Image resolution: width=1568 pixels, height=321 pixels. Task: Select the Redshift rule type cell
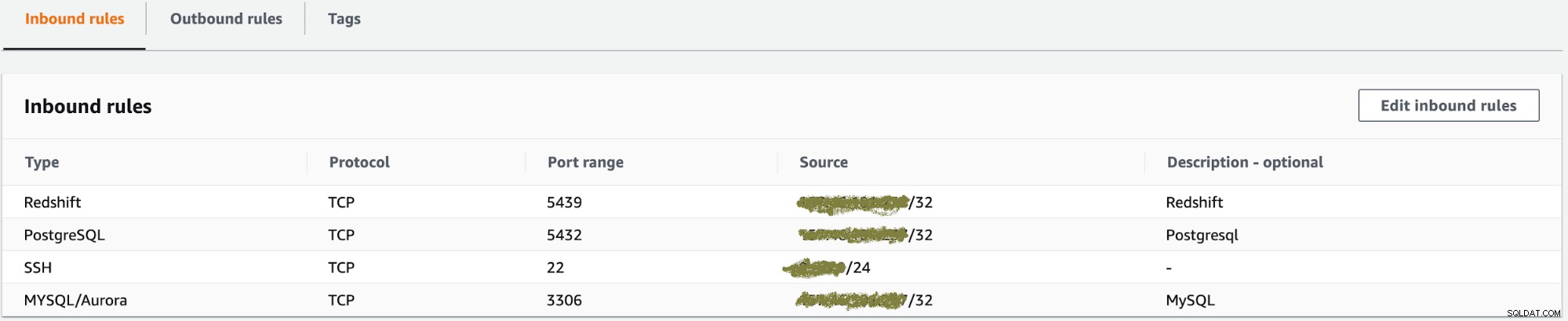(x=53, y=202)
